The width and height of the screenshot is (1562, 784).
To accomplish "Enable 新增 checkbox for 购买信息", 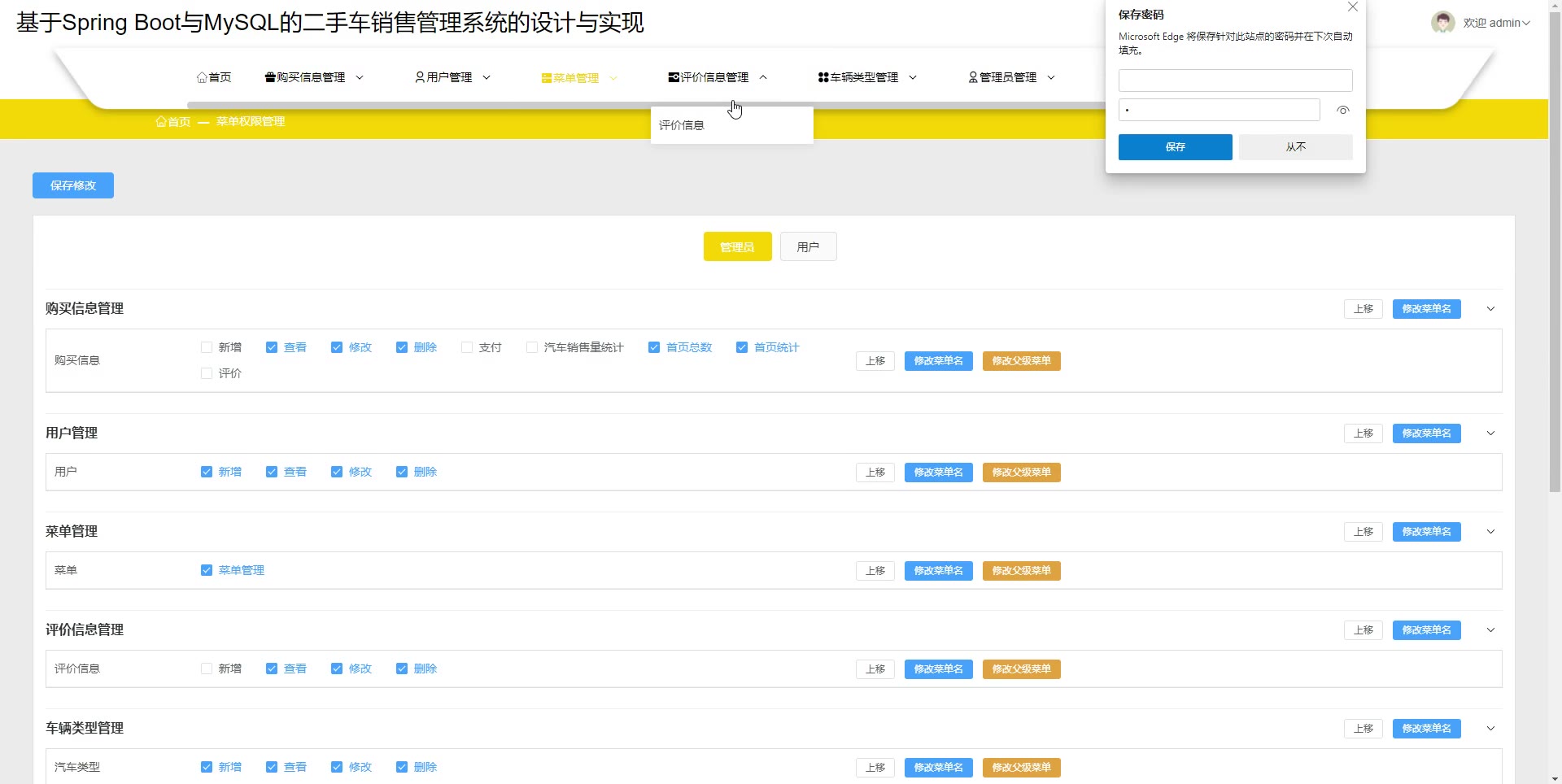I will (207, 347).
